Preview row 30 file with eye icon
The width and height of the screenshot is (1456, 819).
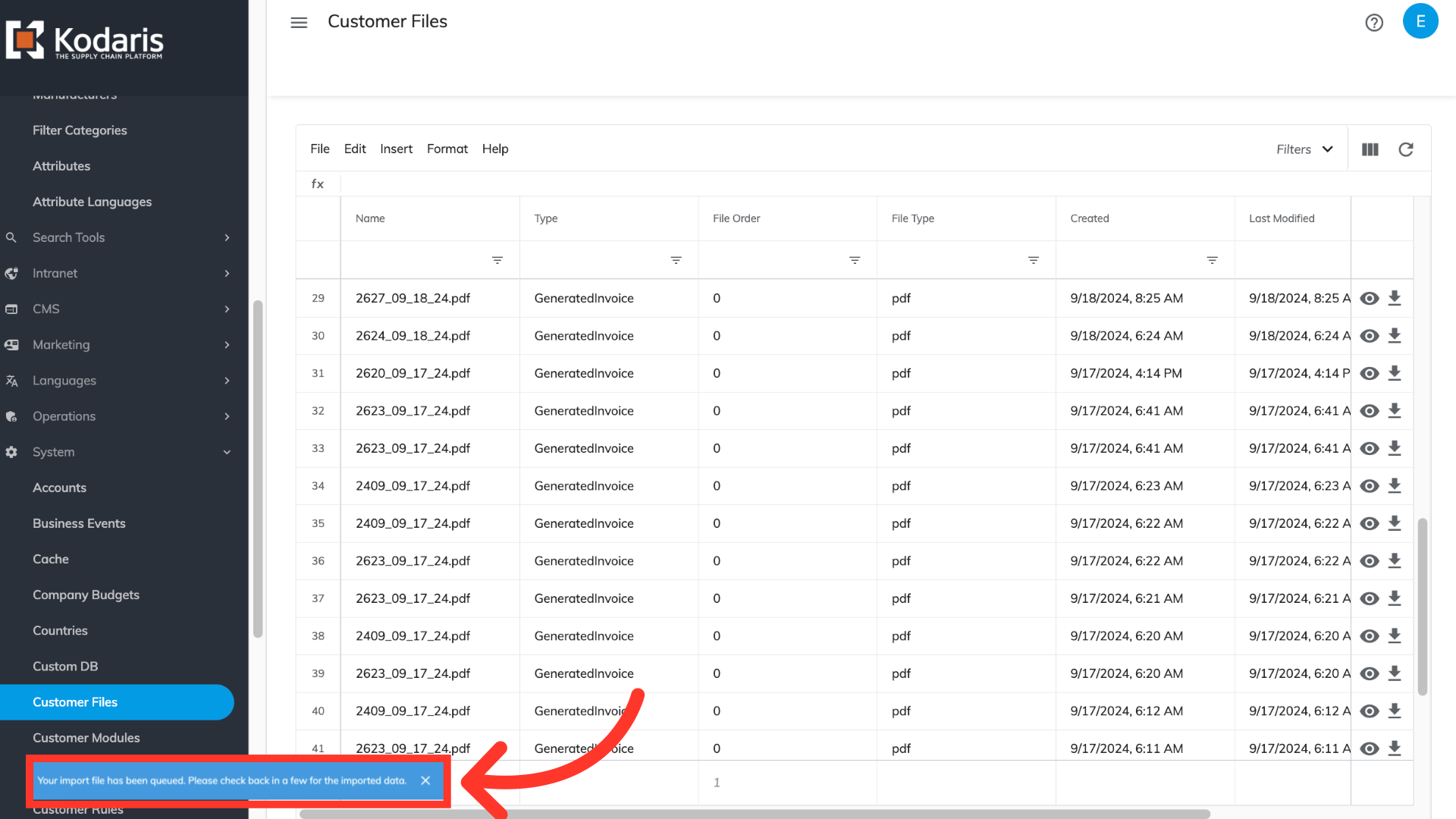1369,336
